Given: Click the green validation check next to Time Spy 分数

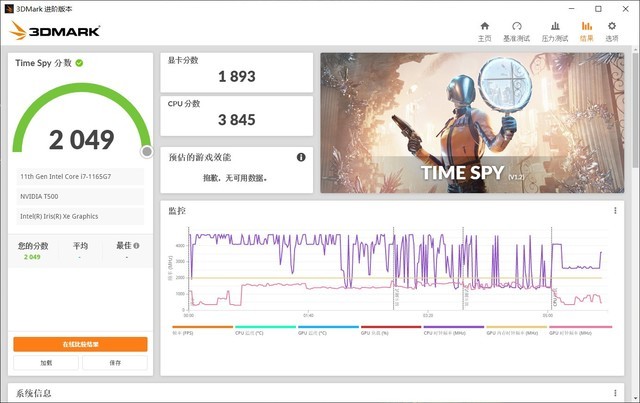Looking at the screenshot, I should 79,63.
